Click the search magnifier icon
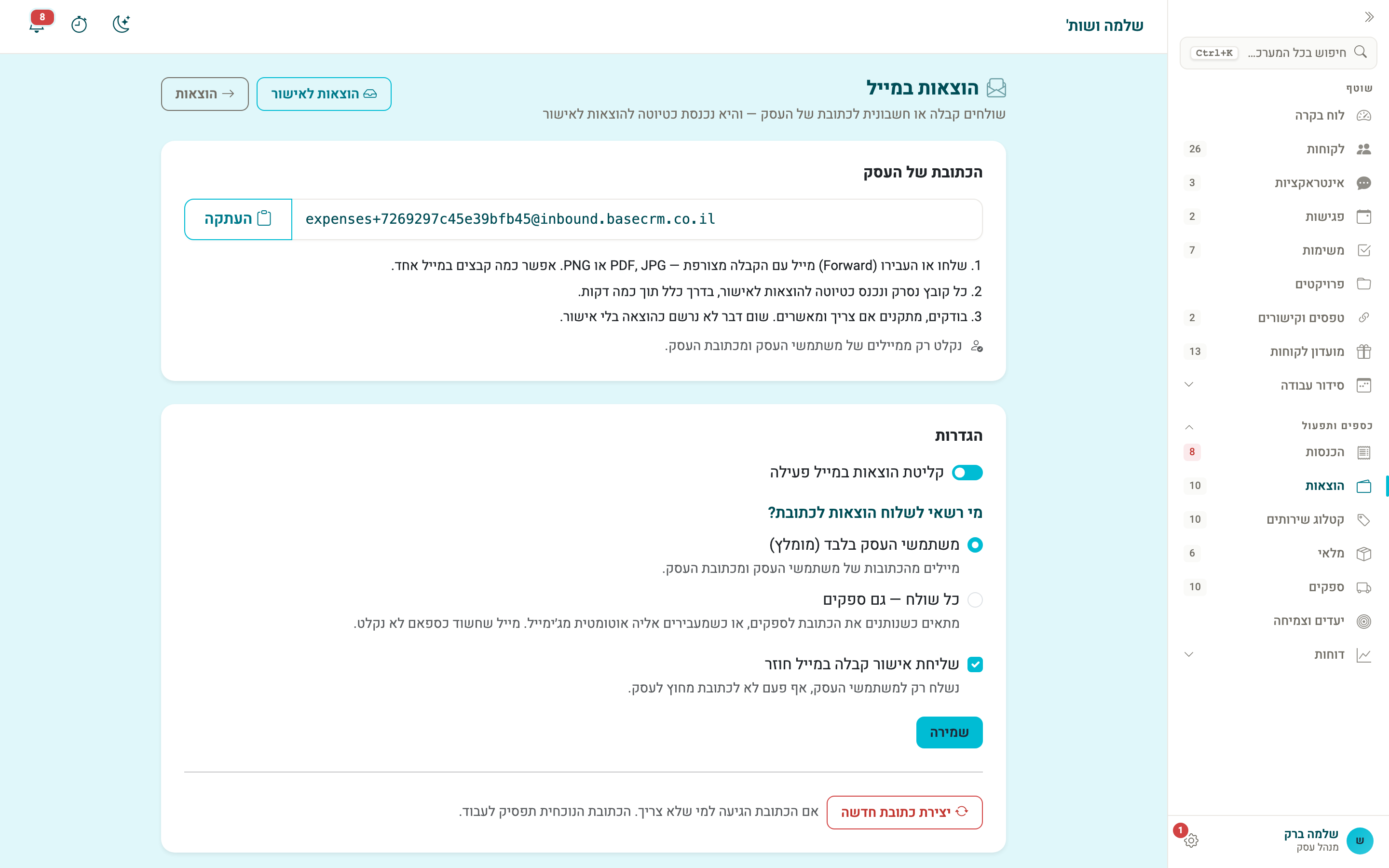 click(x=1360, y=52)
